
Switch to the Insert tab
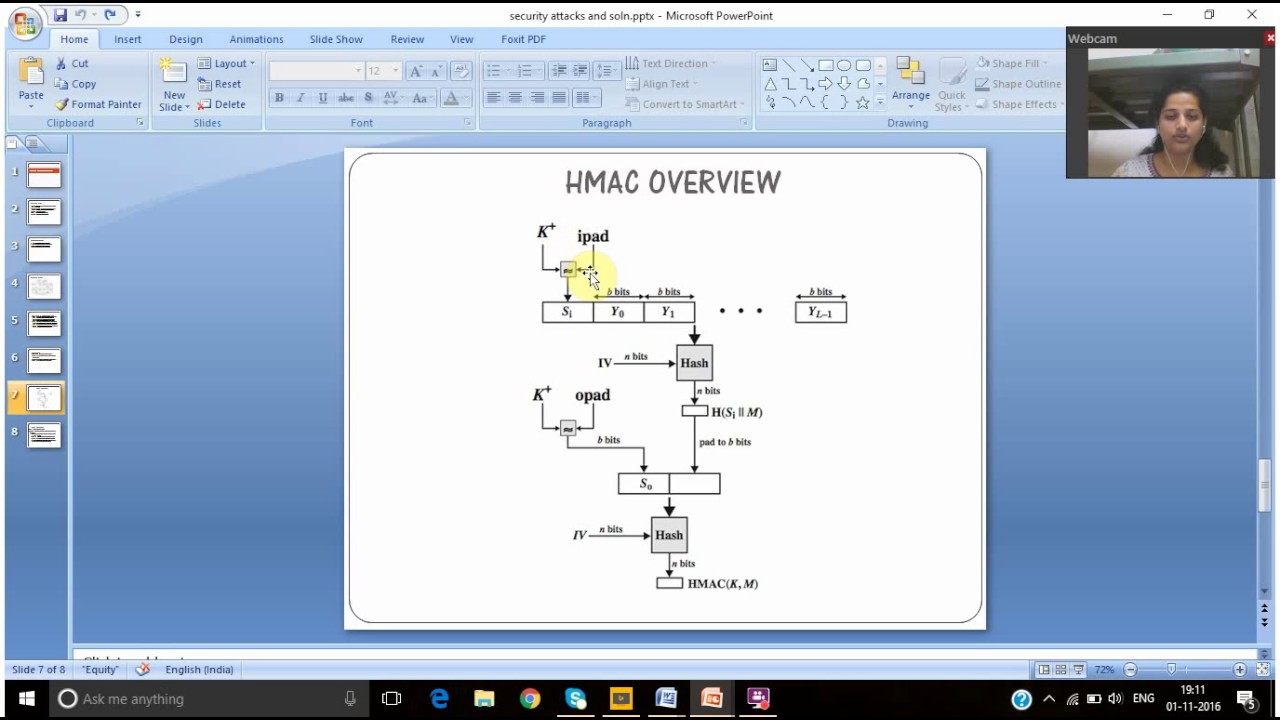[127, 39]
